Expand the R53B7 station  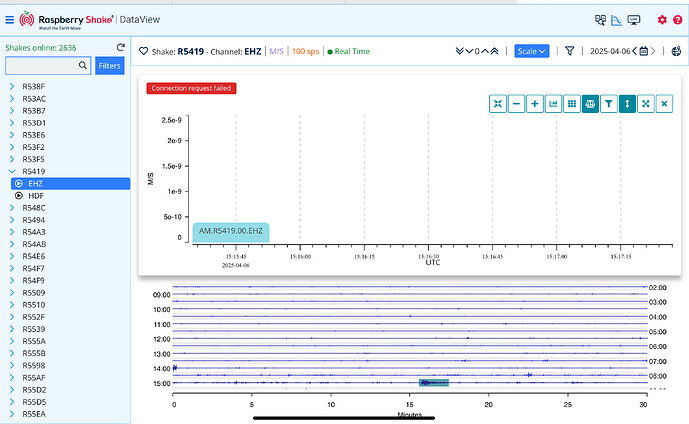pyautogui.click(x=12, y=111)
